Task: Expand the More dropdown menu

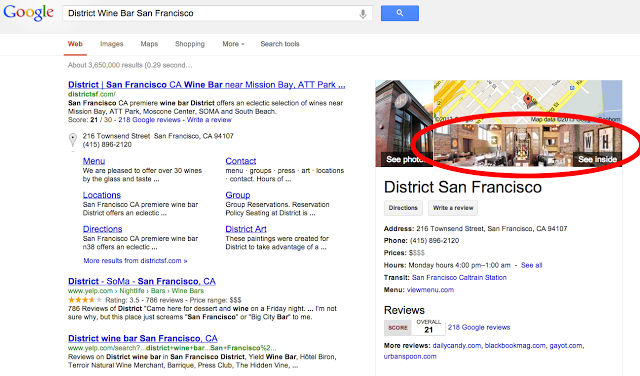Action: coord(233,44)
